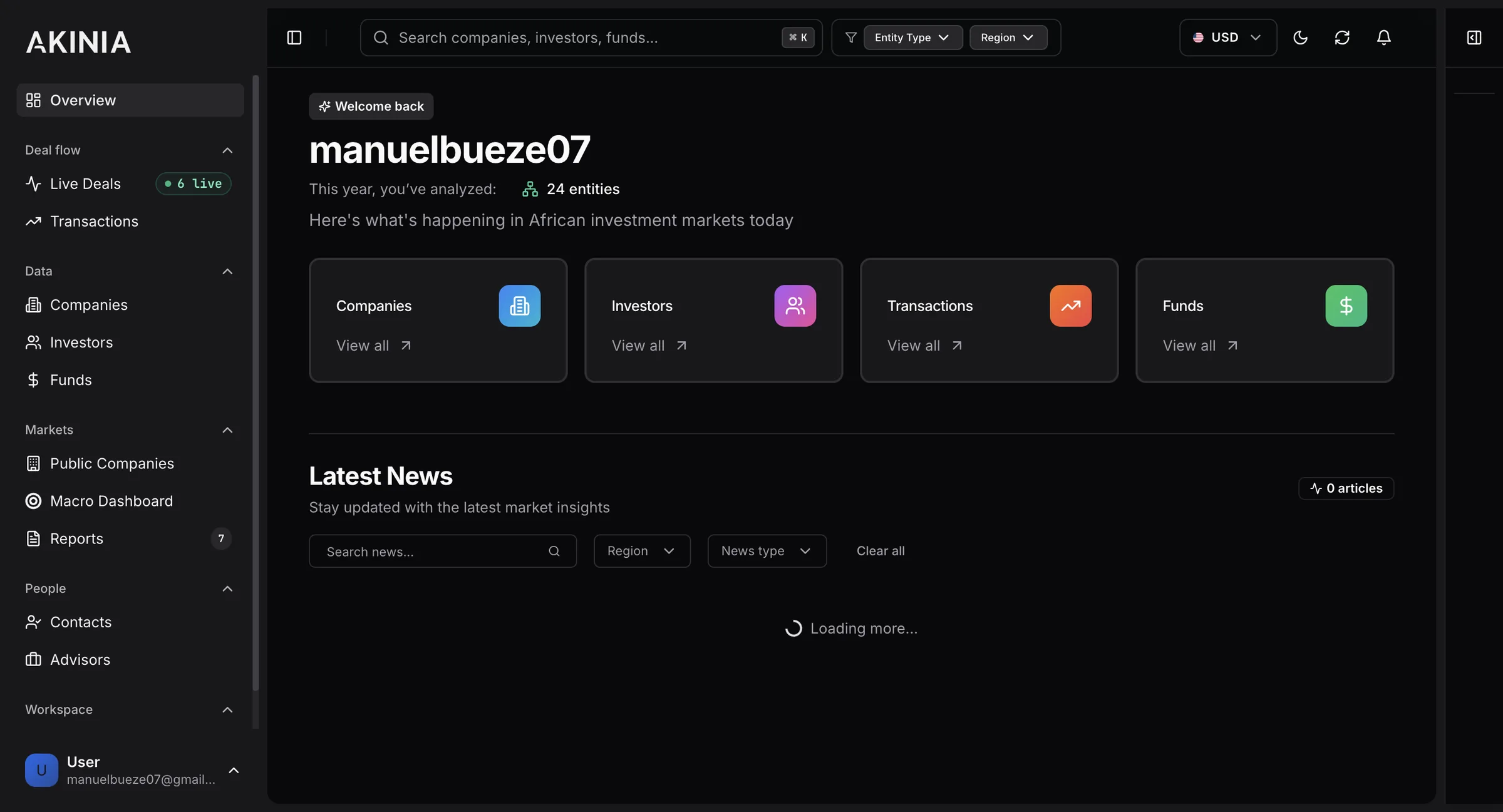Screen dimensions: 1503x812
Task: Focus the global search companies field
Action: pyautogui.click(x=591, y=38)
